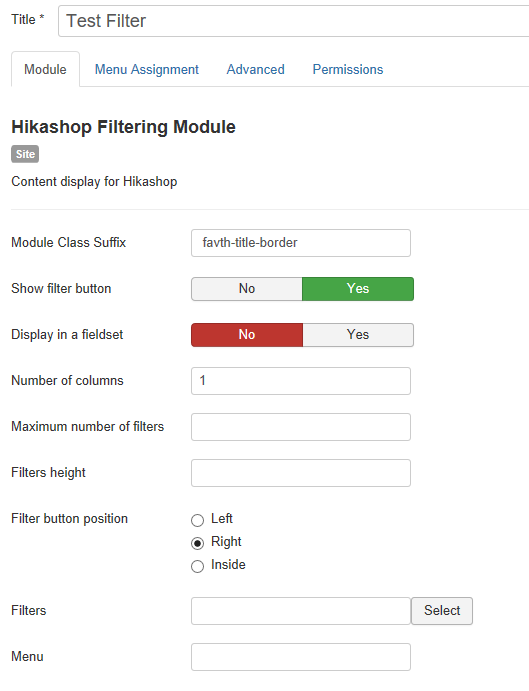The height and width of the screenshot is (691, 529).
Task: Click the Test Filter title field
Action: tap(294, 21)
